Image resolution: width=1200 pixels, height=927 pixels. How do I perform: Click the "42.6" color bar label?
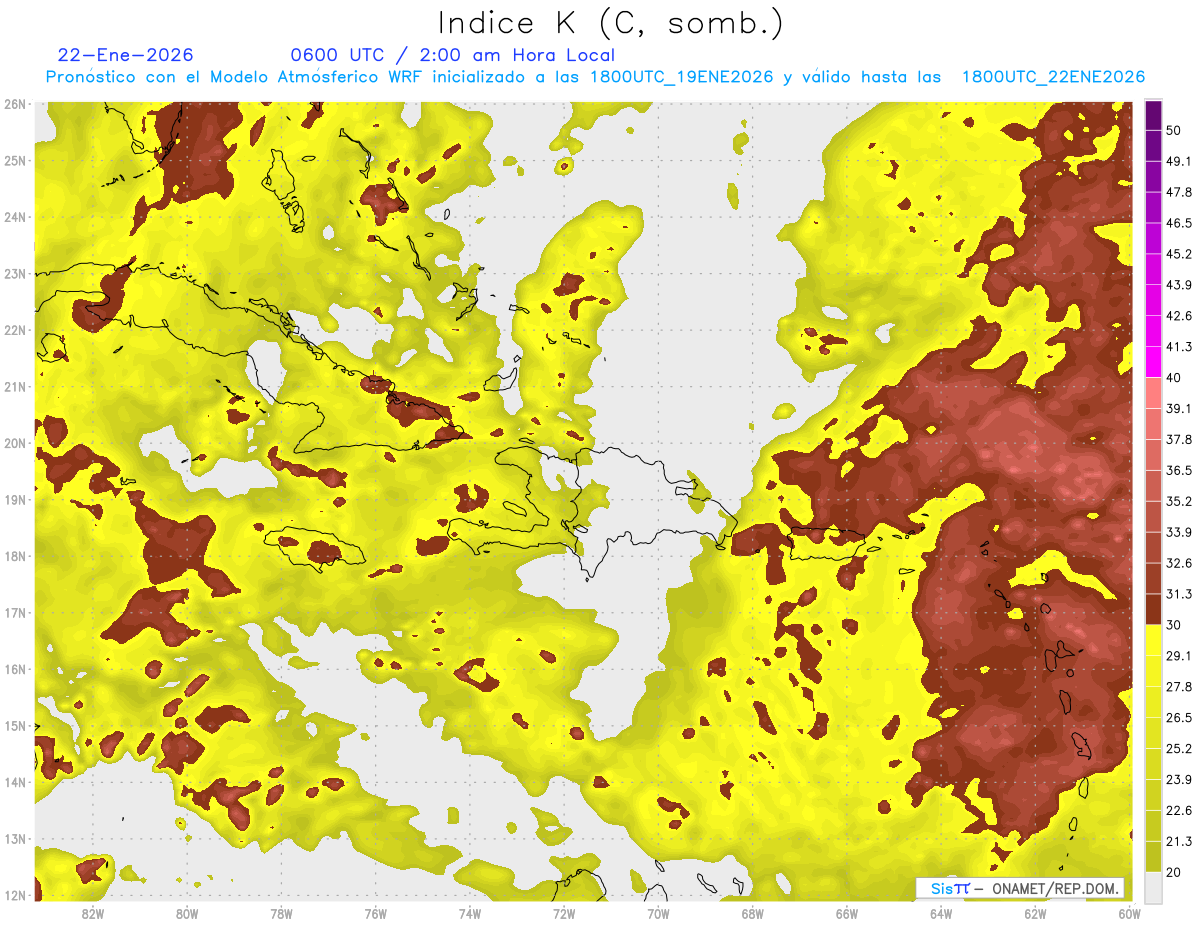click(x=1179, y=316)
